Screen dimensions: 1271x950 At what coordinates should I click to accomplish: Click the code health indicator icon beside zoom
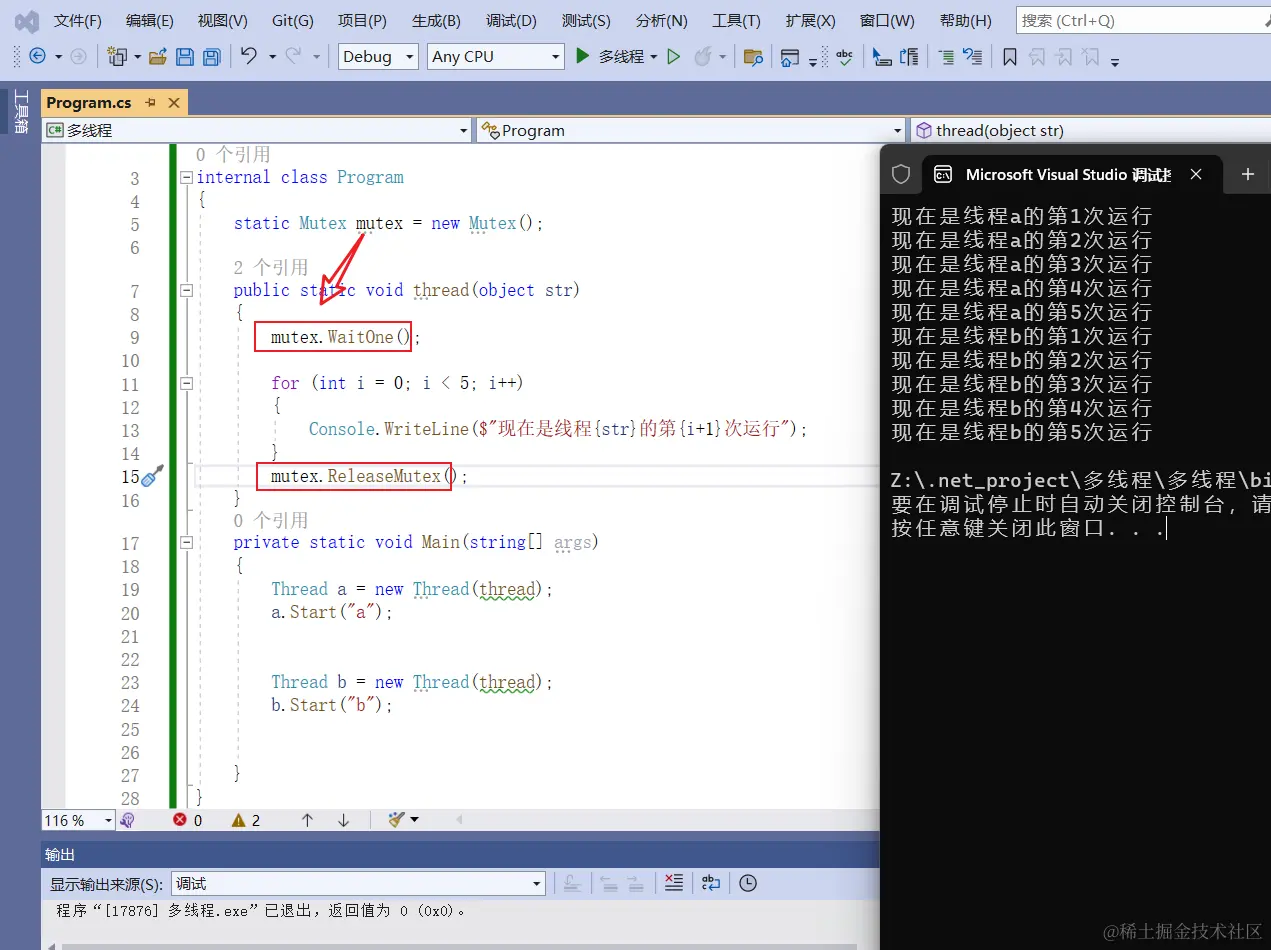127,820
